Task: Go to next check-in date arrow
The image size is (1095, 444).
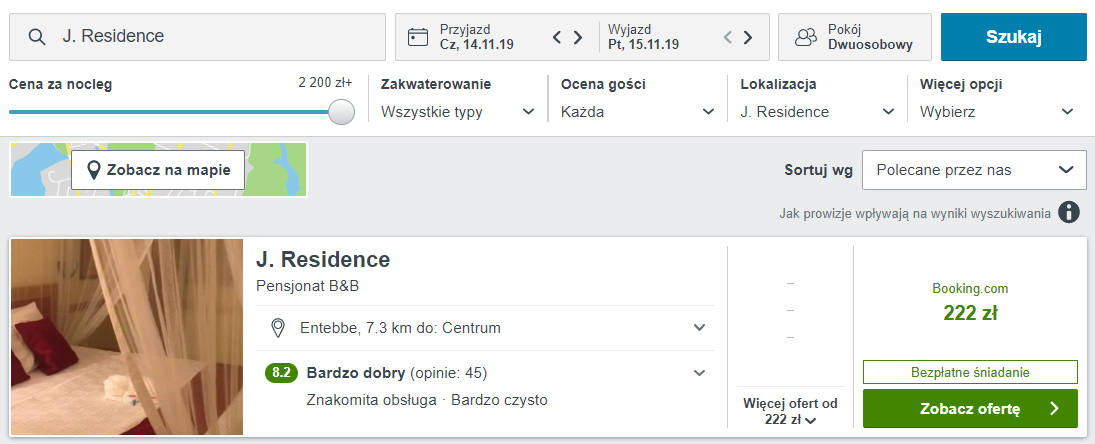Action: (577, 38)
